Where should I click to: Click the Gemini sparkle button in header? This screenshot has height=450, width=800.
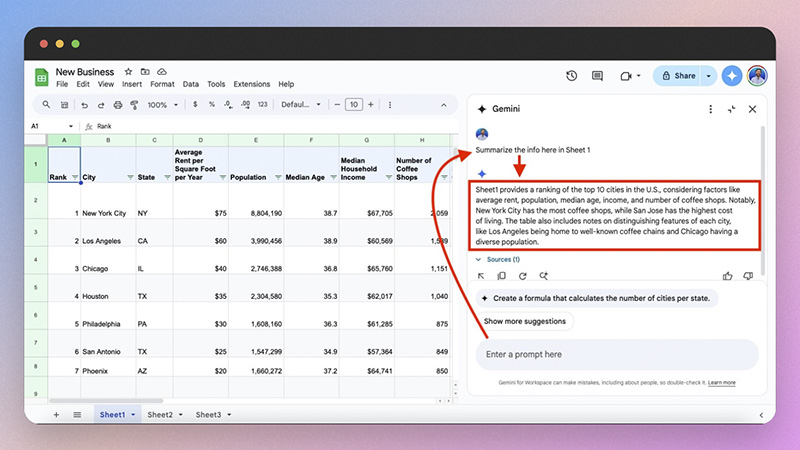click(x=732, y=76)
